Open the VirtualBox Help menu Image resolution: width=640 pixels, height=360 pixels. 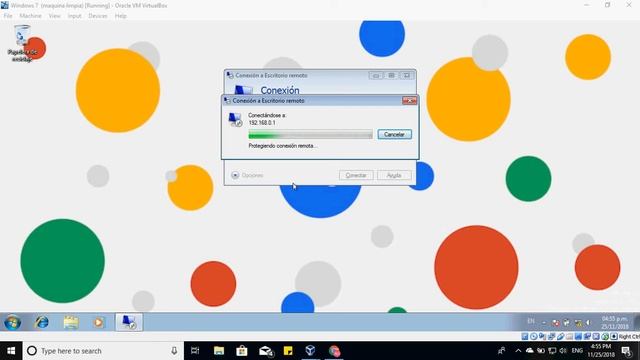coord(120,16)
